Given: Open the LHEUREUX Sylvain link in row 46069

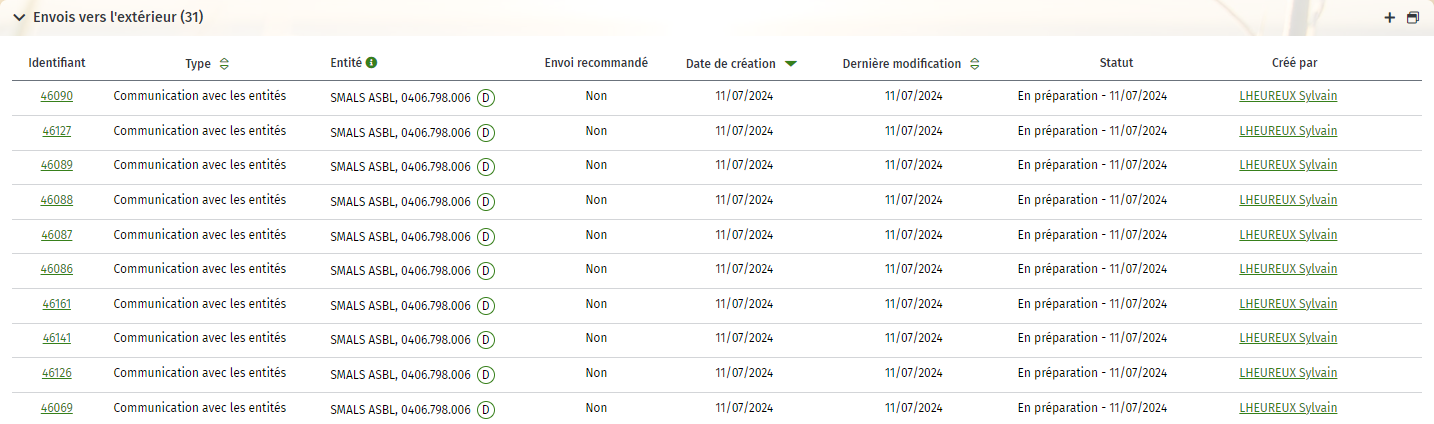Looking at the screenshot, I should point(1288,408).
